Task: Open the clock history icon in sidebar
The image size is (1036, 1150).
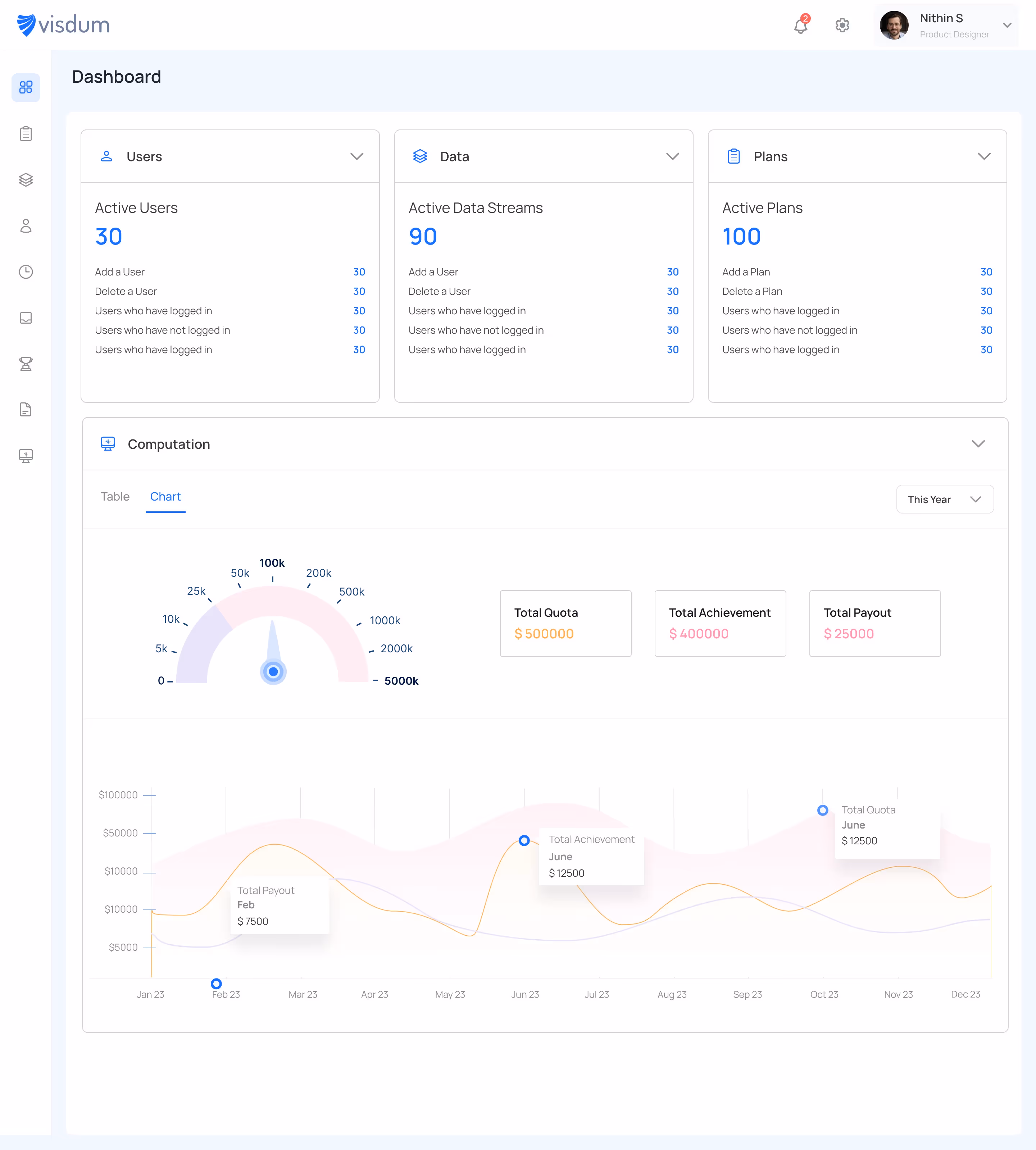Action: coord(26,272)
